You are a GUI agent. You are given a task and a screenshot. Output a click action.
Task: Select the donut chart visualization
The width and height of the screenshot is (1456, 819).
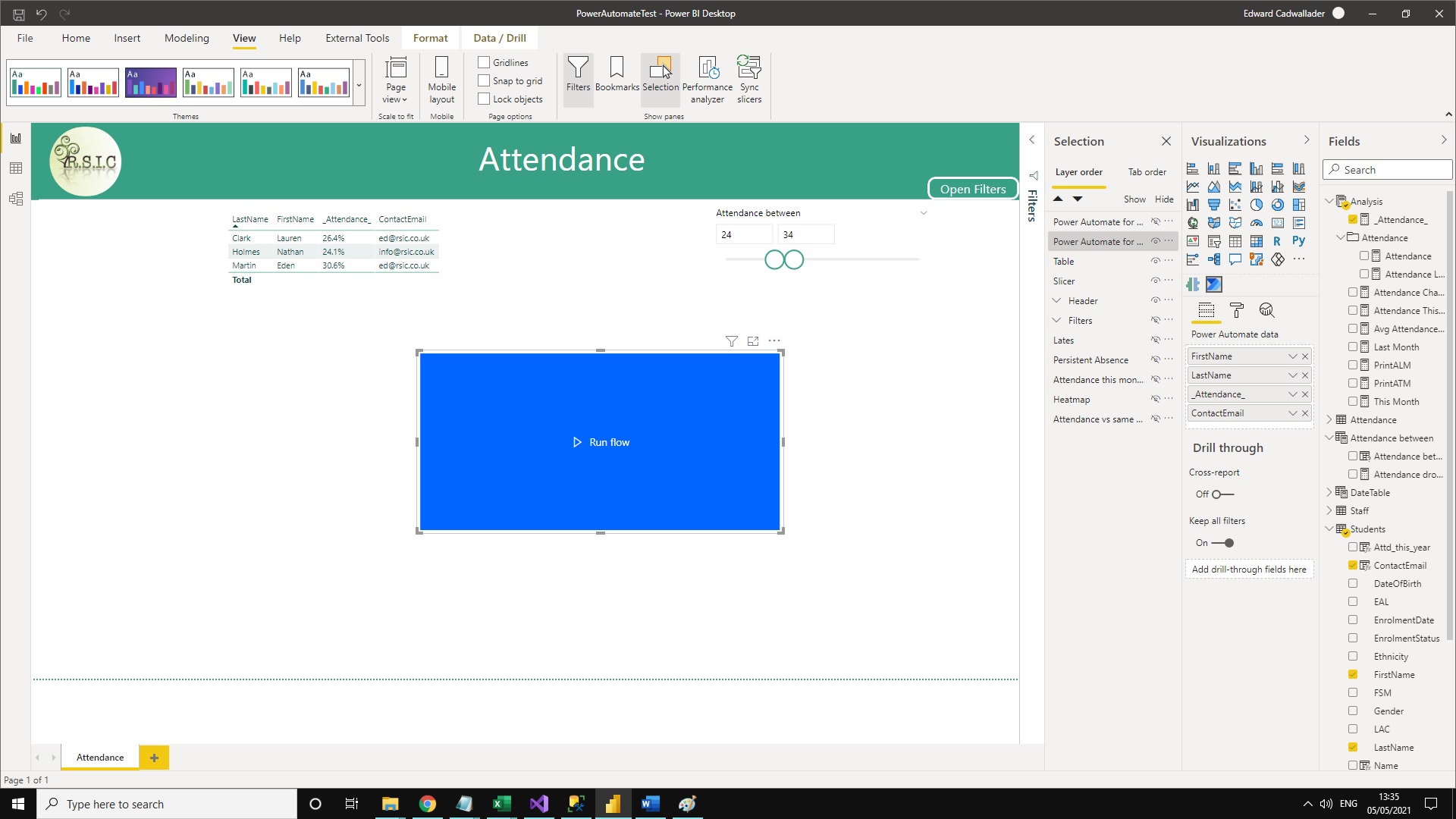[x=1278, y=205]
